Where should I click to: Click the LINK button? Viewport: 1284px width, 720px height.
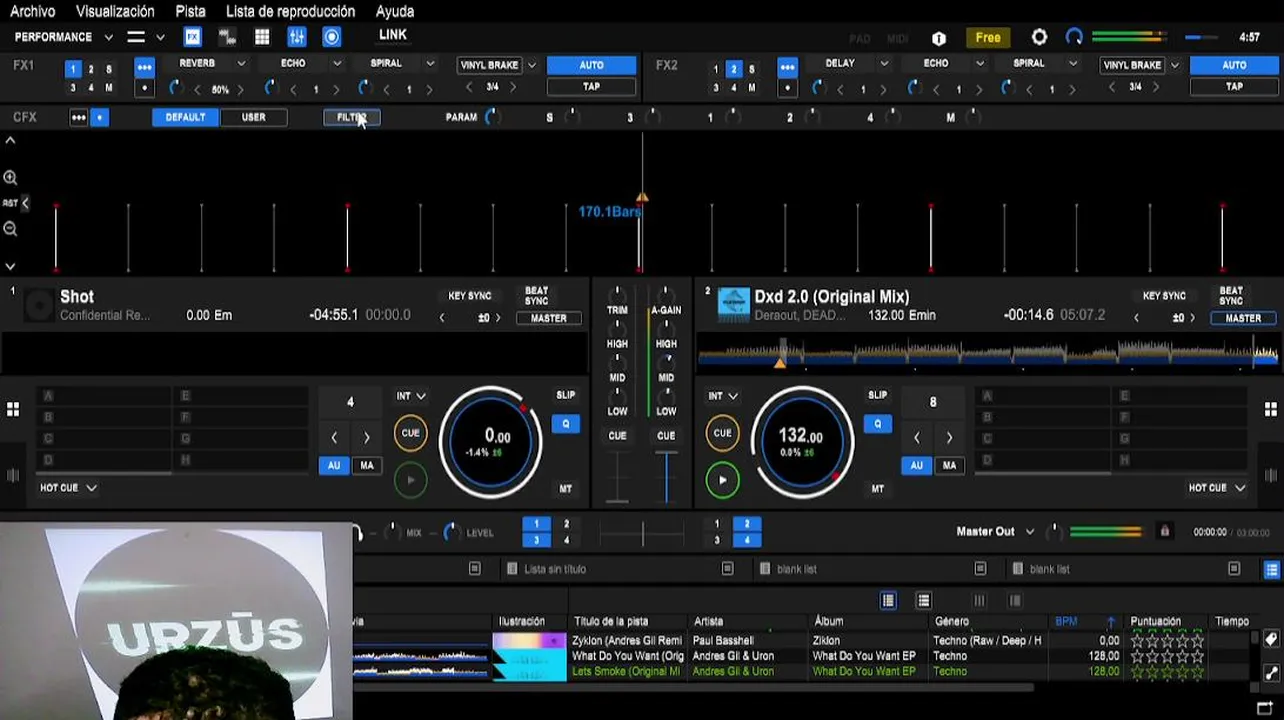393,35
